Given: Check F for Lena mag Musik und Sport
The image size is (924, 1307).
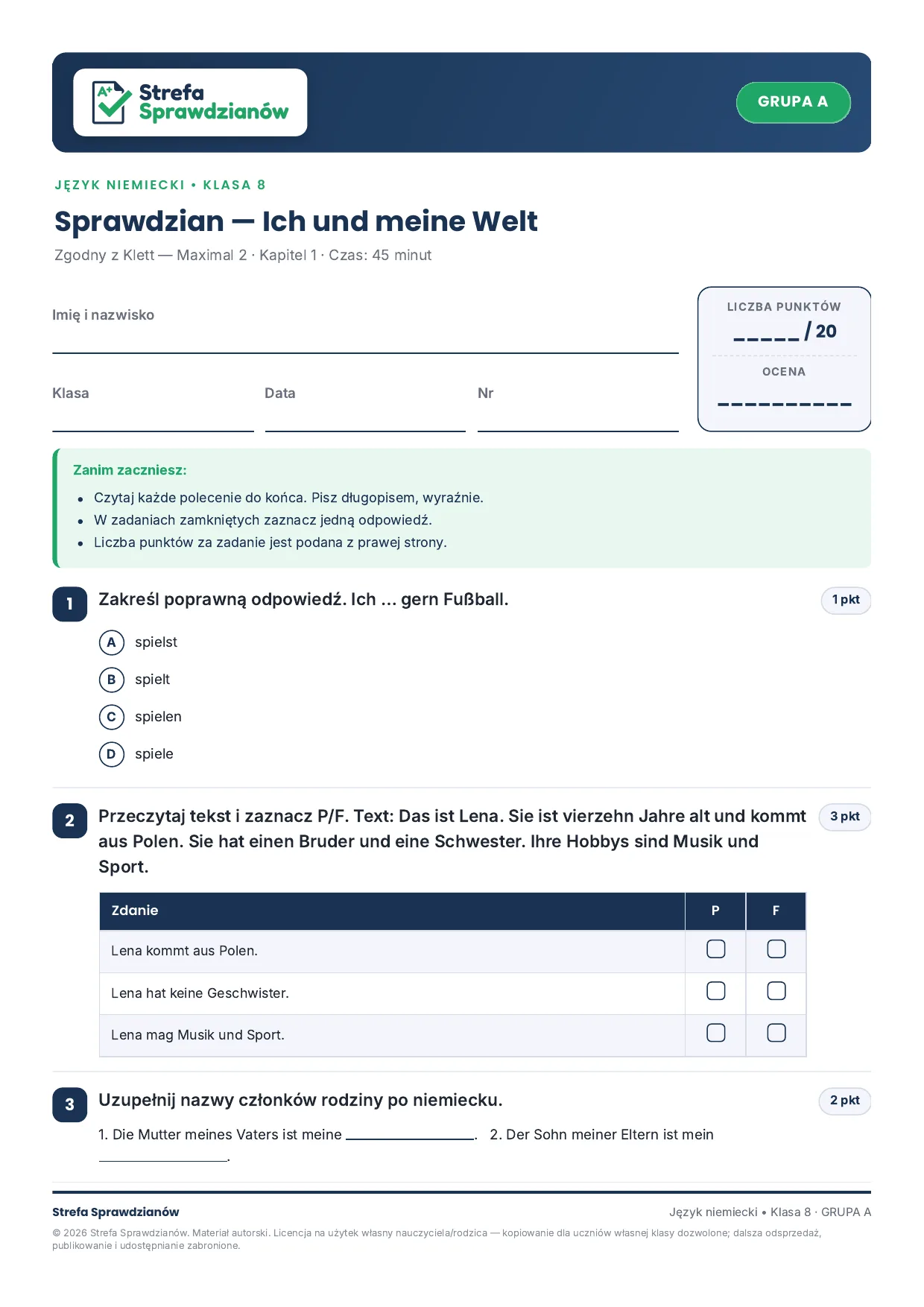Looking at the screenshot, I should click(776, 1033).
